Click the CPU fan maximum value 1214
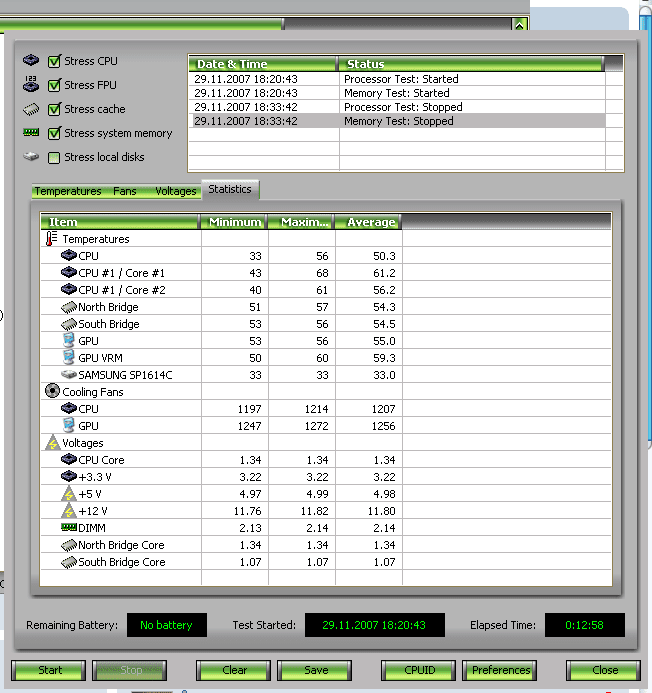Screen dimensions: 652x693 pos(316,409)
